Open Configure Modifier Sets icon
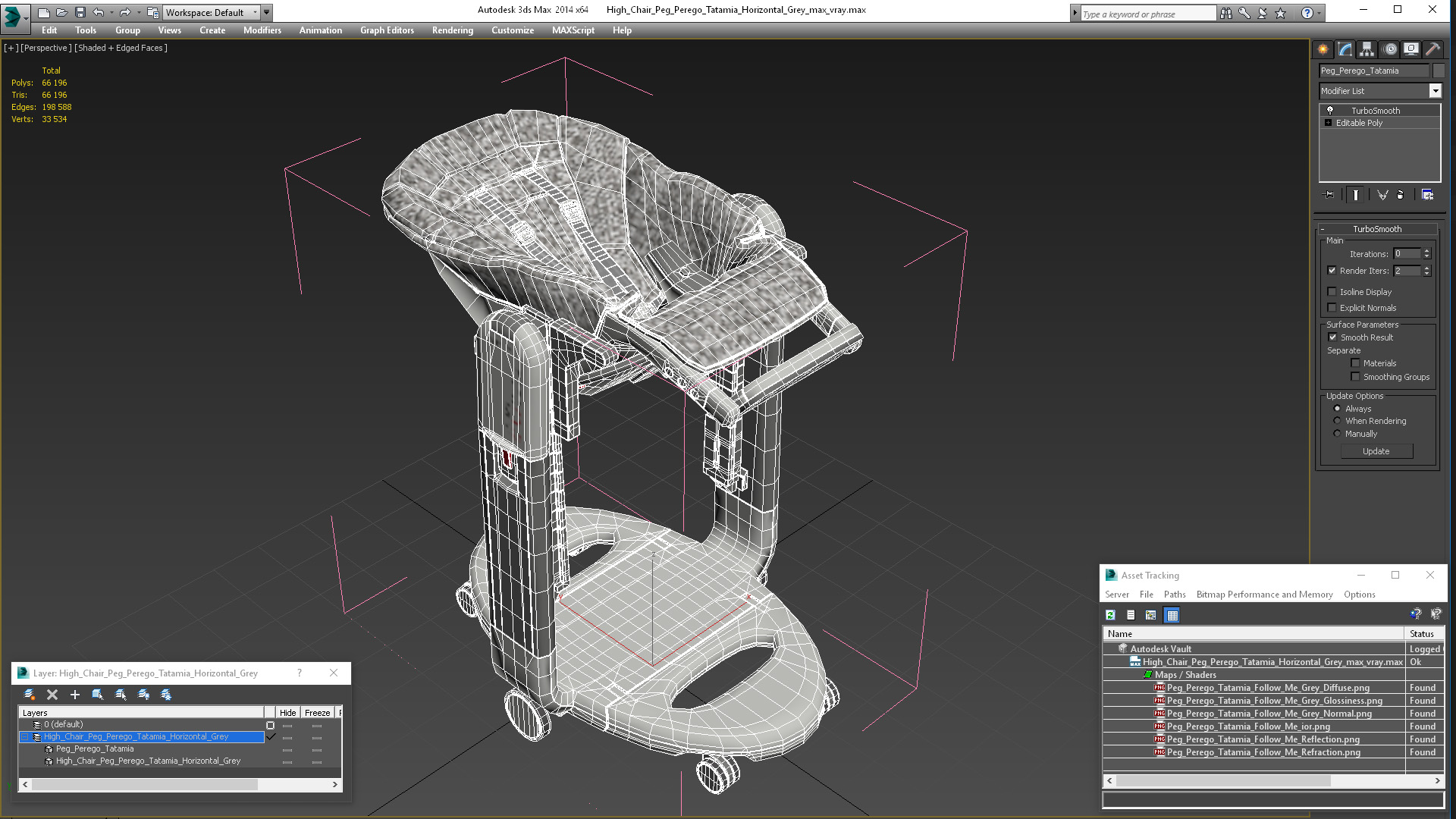This screenshot has width=1456, height=819. [x=1427, y=195]
